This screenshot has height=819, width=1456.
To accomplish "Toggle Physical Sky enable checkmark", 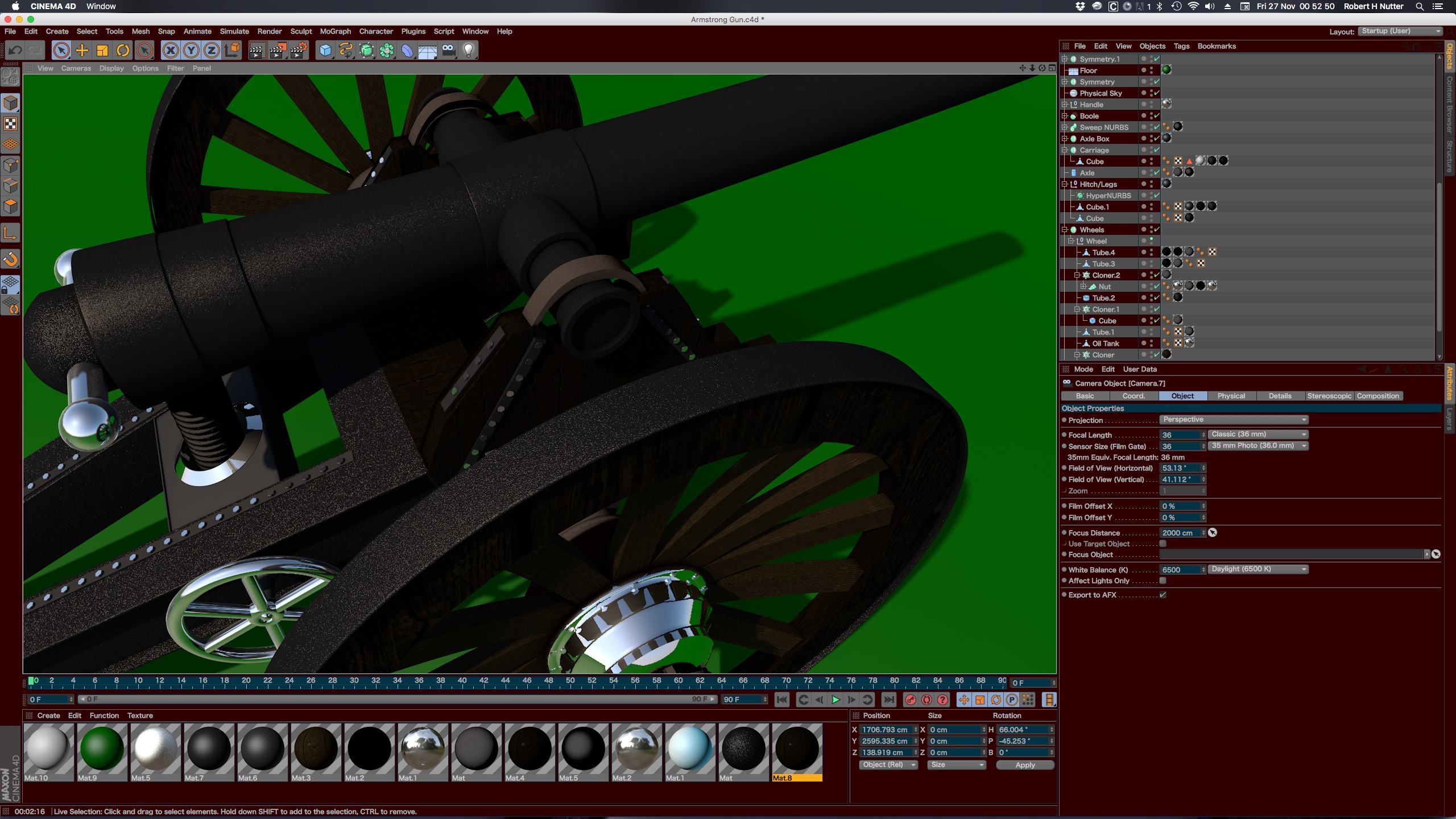I will [x=1157, y=93].
